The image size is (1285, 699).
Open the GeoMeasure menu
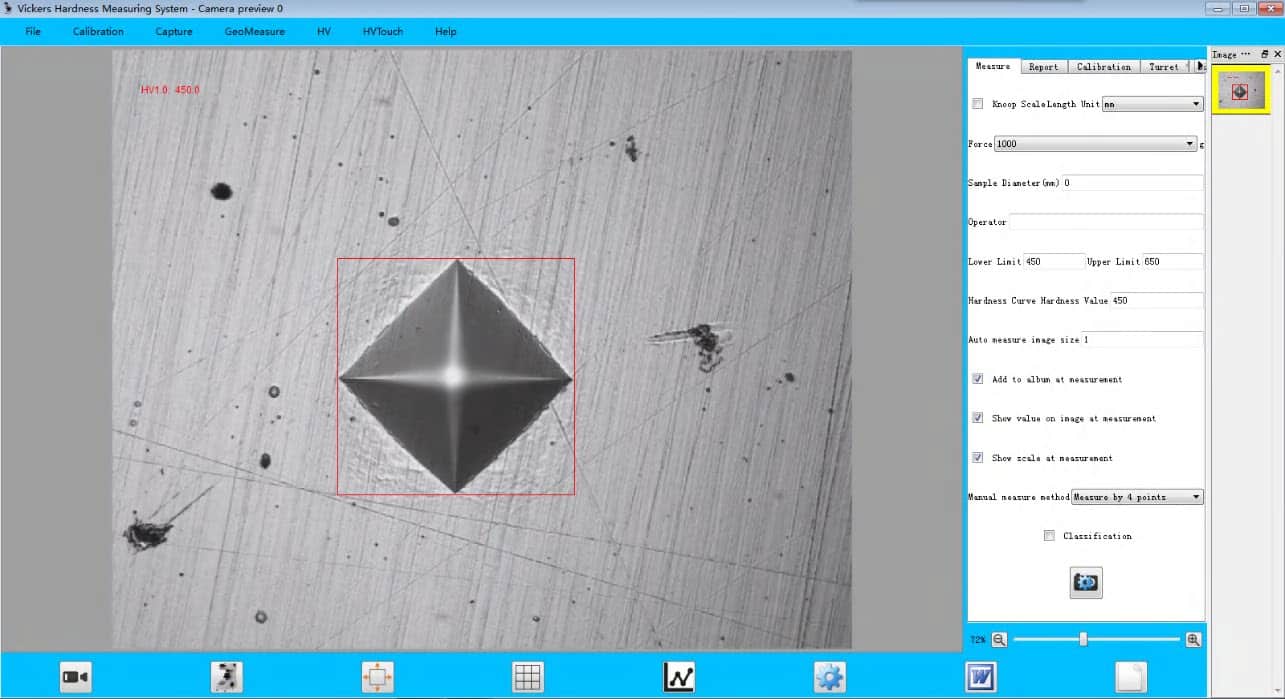[x=254, y=31]
